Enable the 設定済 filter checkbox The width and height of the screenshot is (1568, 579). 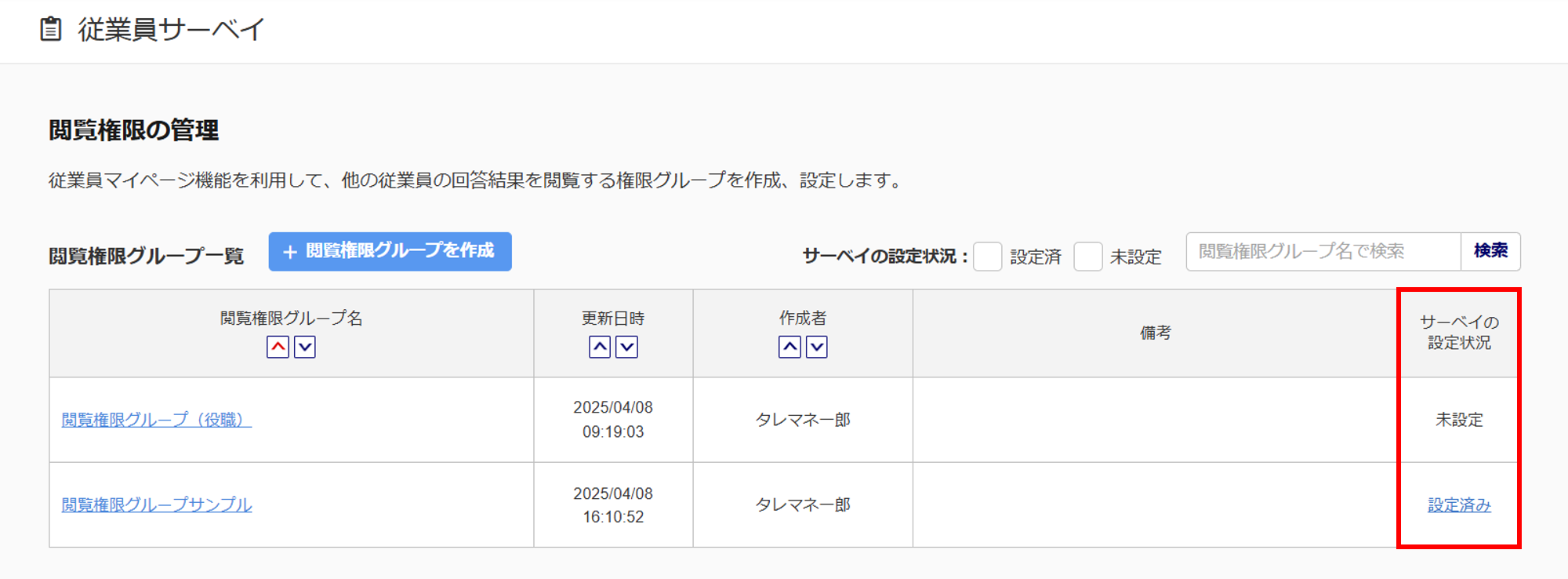tap(987, 257)
